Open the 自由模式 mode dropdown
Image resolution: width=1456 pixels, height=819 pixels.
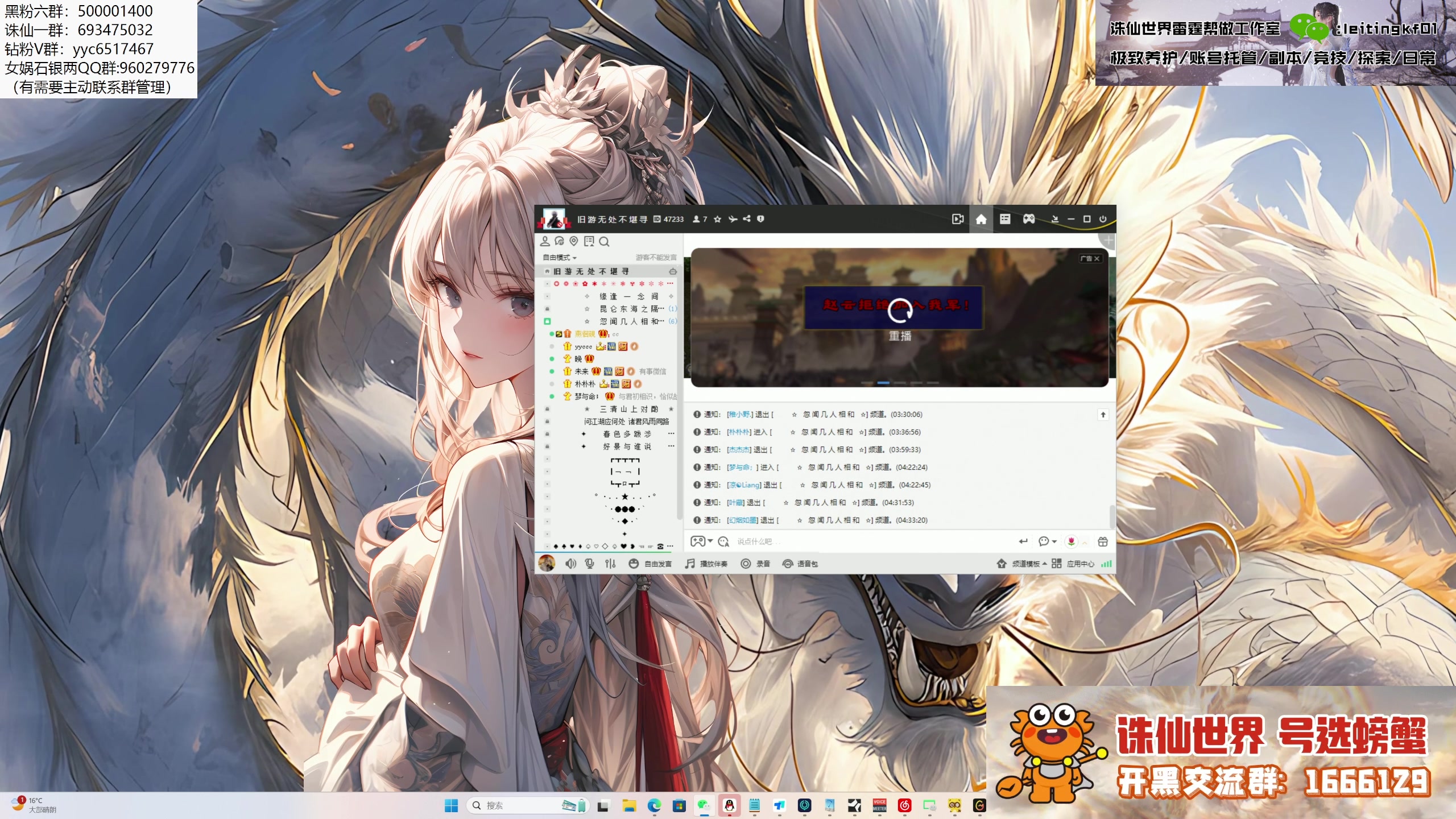(560, 258)
